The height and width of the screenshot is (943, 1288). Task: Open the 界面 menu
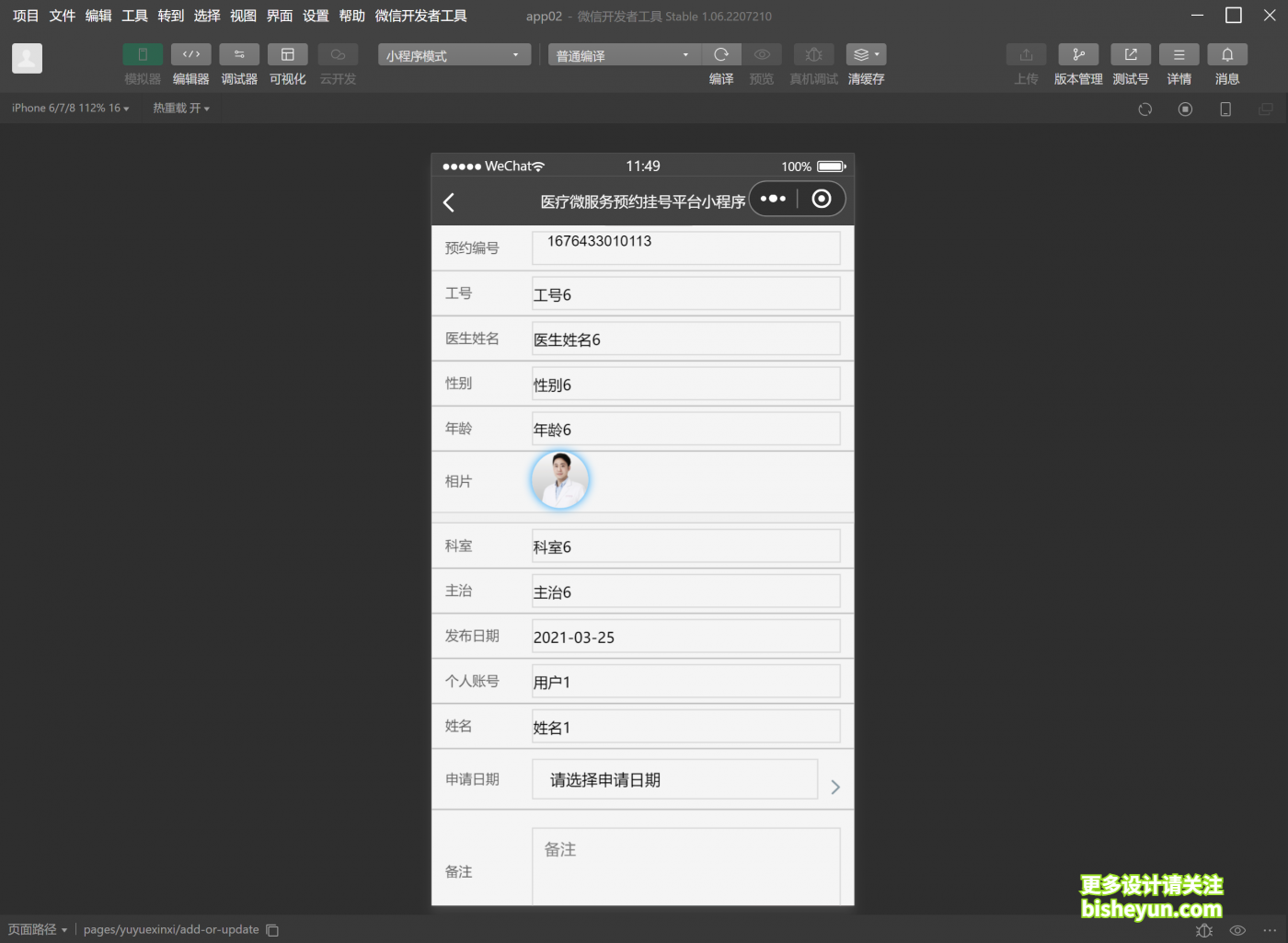(x=280, y=16)
